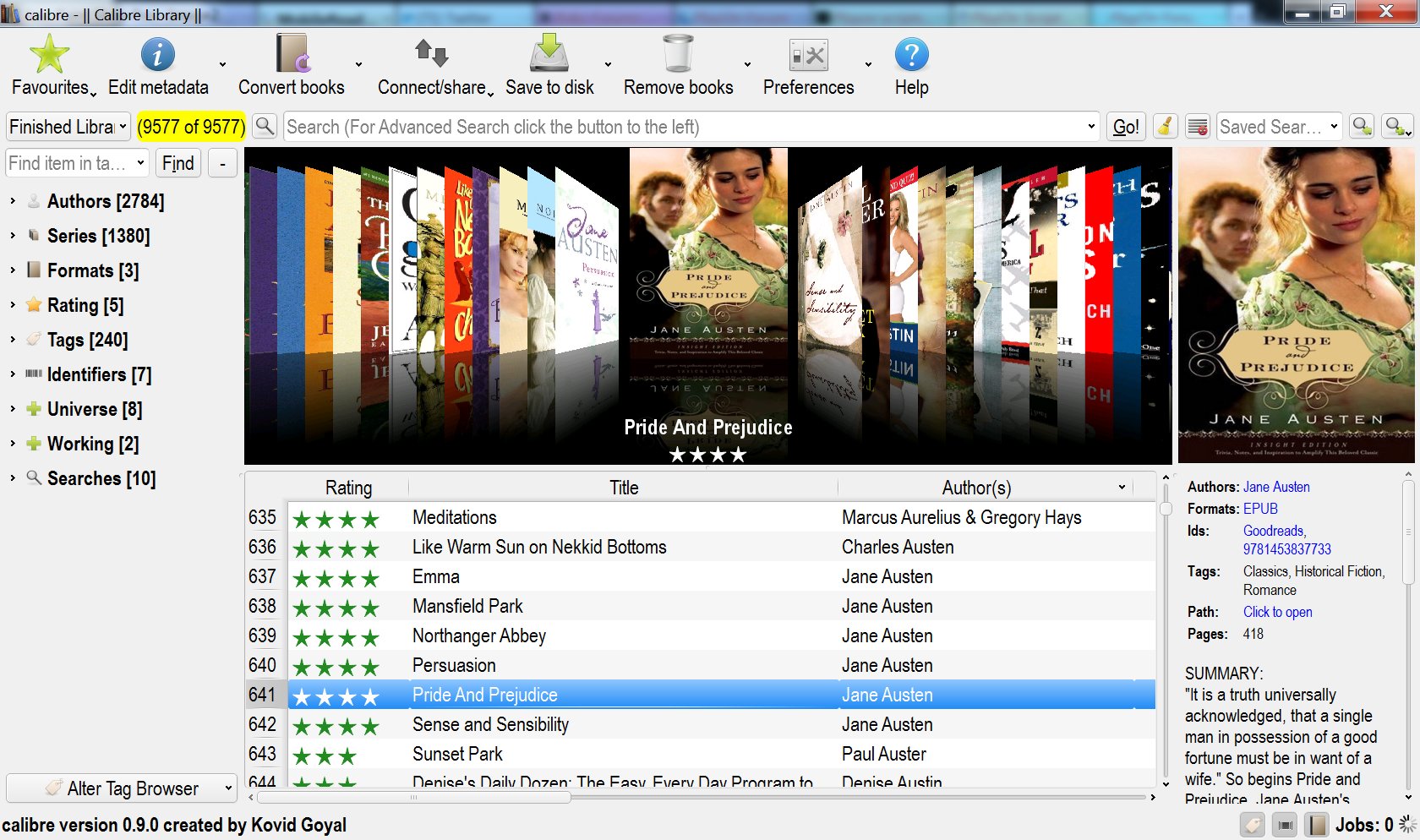Toggle search result highlighting list icon
1420x840 pixels.
1198,127
